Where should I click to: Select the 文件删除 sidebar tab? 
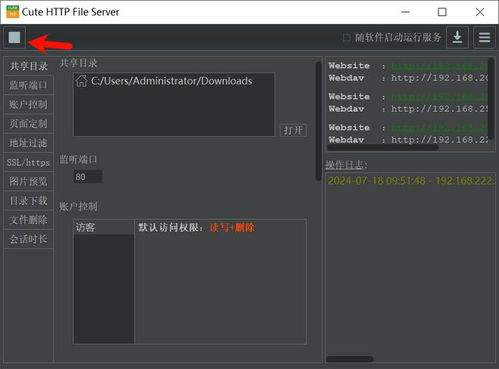point(28,220)
